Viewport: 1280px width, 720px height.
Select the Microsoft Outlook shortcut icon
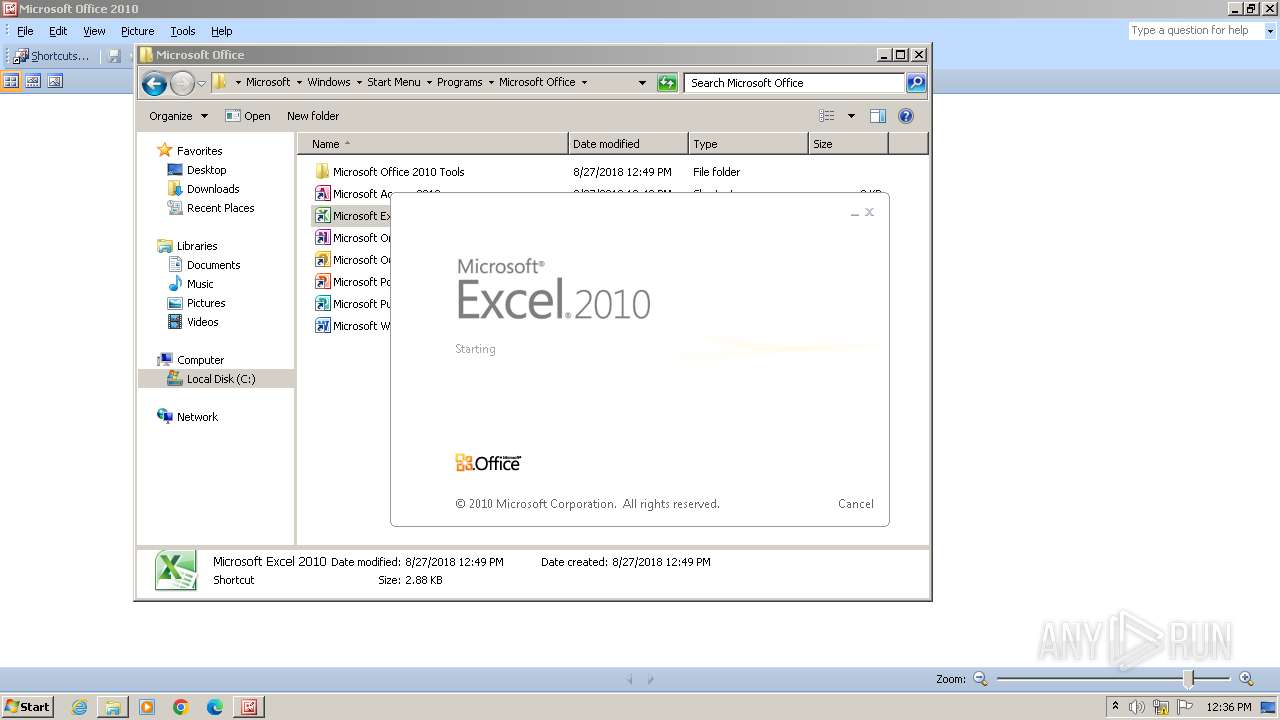[x=322, y=260]
